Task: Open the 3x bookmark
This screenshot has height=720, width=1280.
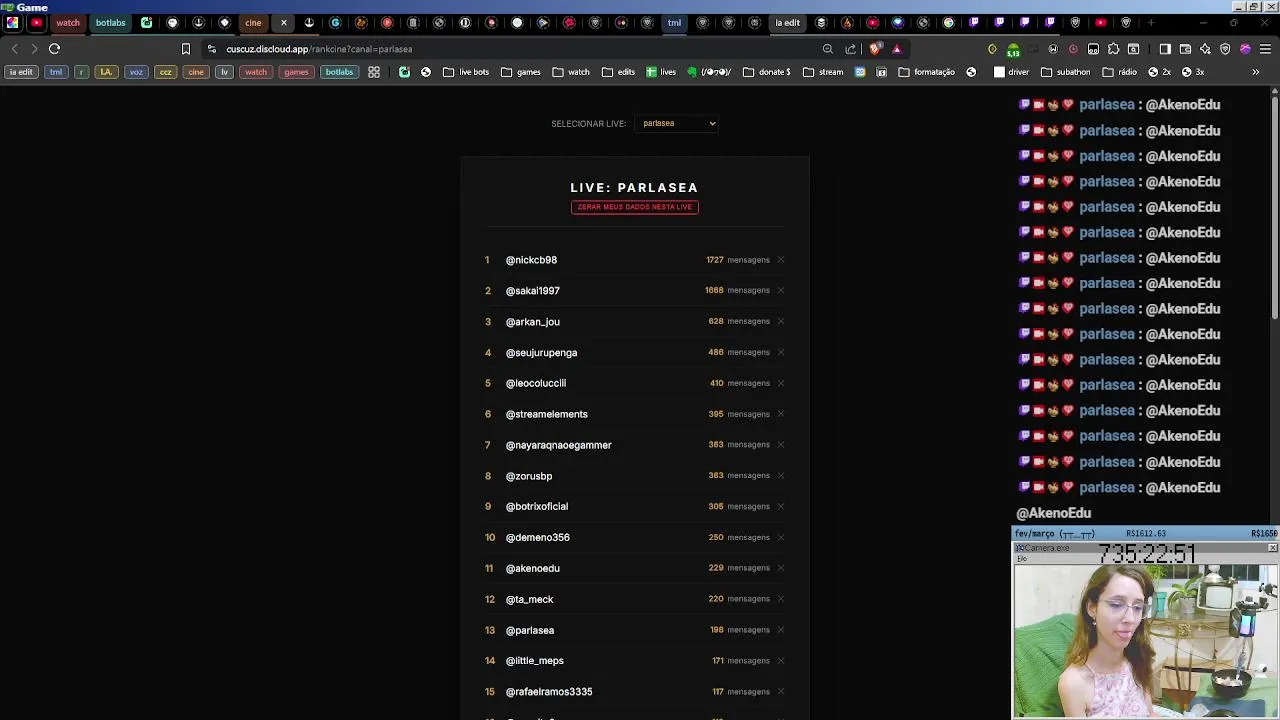Action: (x=1193, y=72)
